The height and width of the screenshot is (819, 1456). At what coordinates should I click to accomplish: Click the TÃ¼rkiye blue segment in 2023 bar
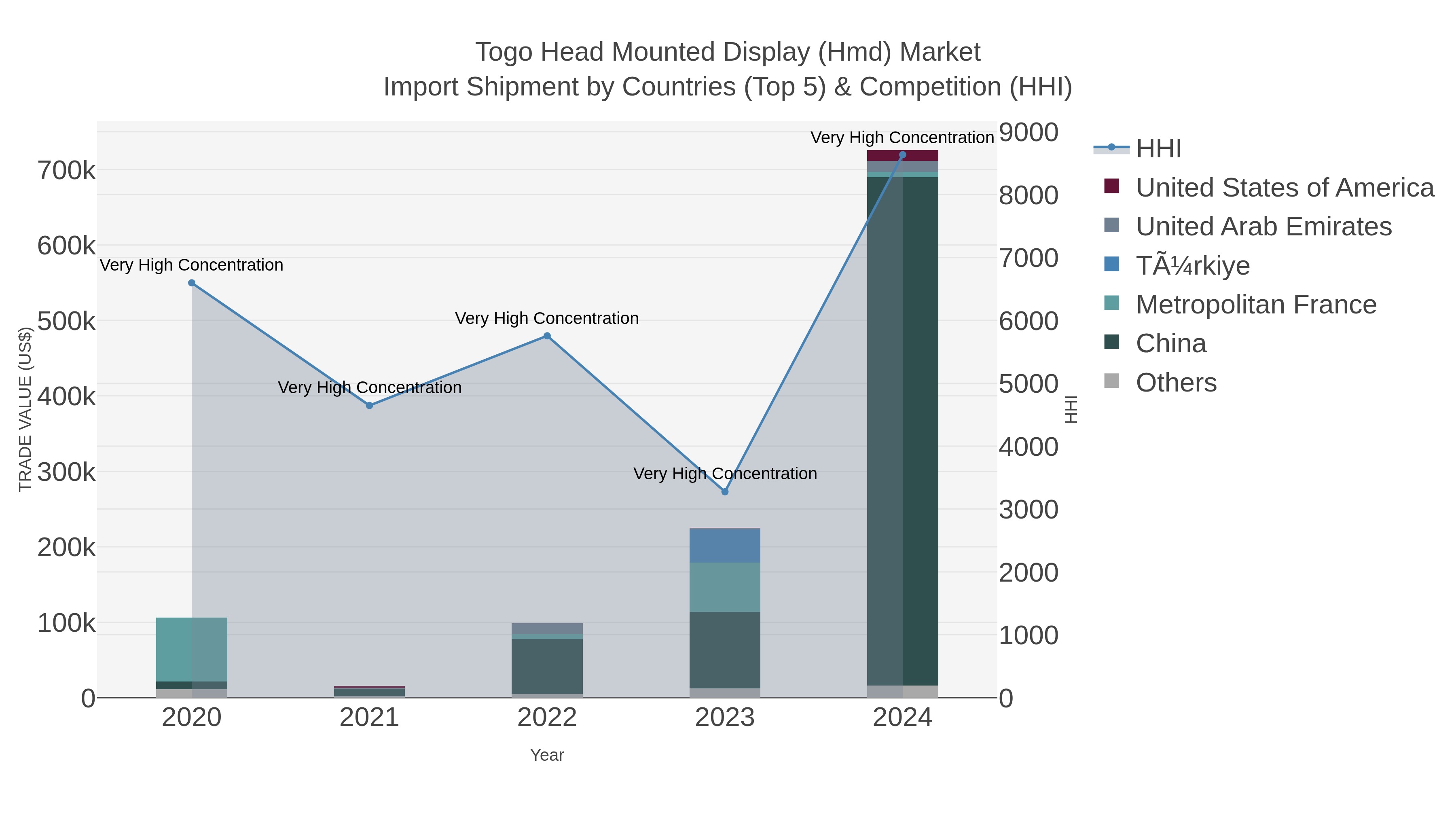point(725,546)
